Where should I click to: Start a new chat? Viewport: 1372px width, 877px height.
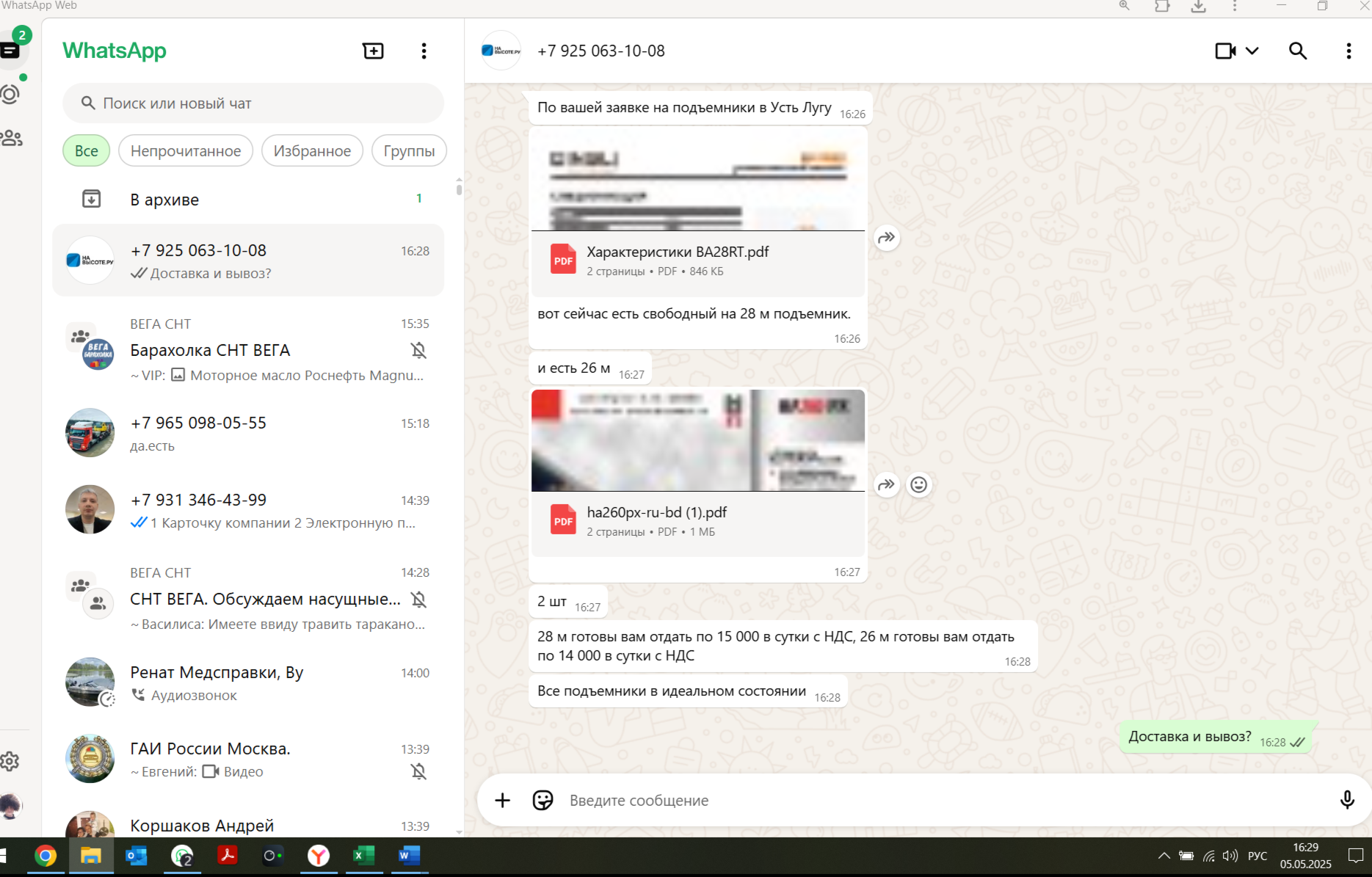(x=373, y=51)
